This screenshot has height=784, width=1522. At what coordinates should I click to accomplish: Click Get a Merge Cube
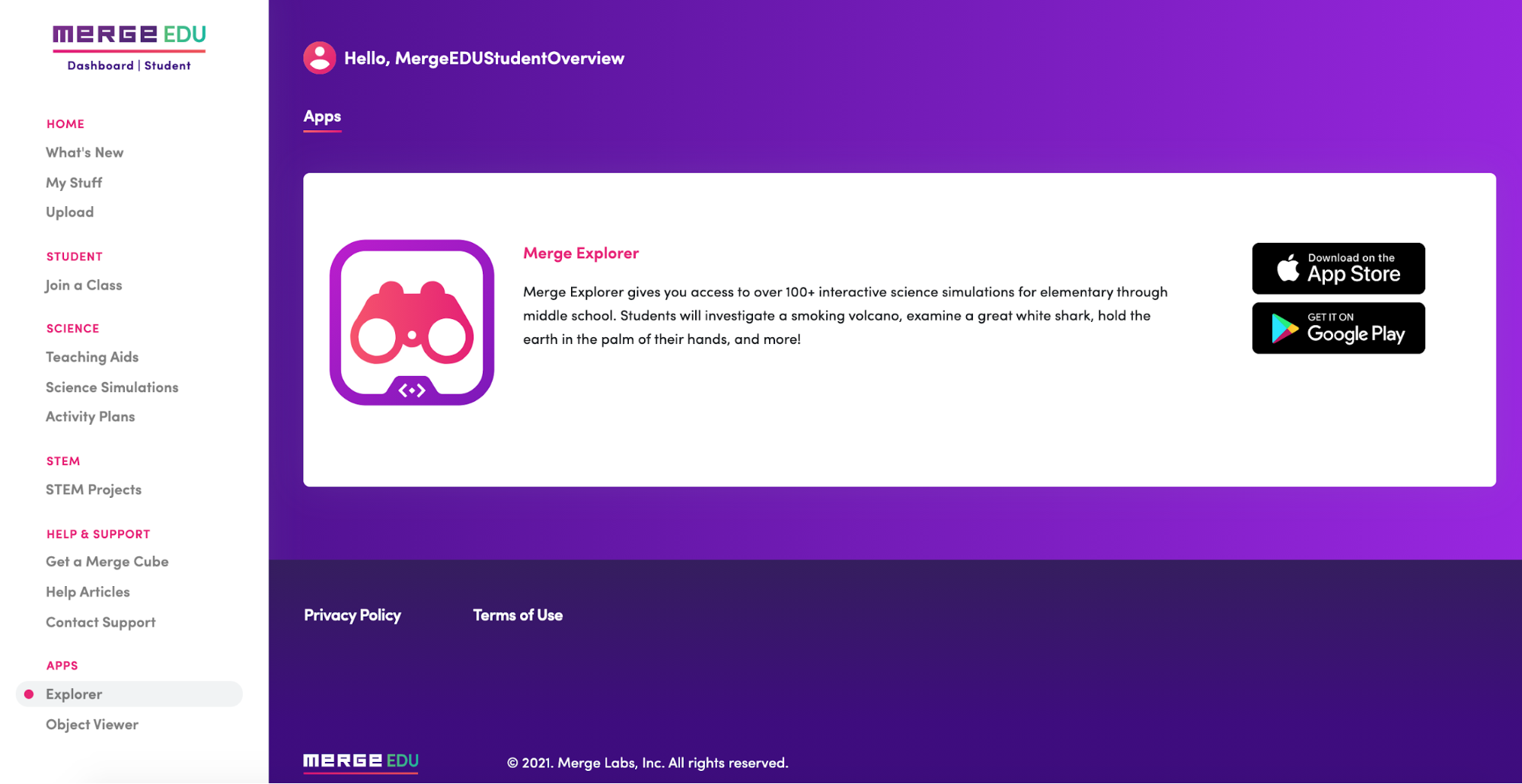pos(107,562)
